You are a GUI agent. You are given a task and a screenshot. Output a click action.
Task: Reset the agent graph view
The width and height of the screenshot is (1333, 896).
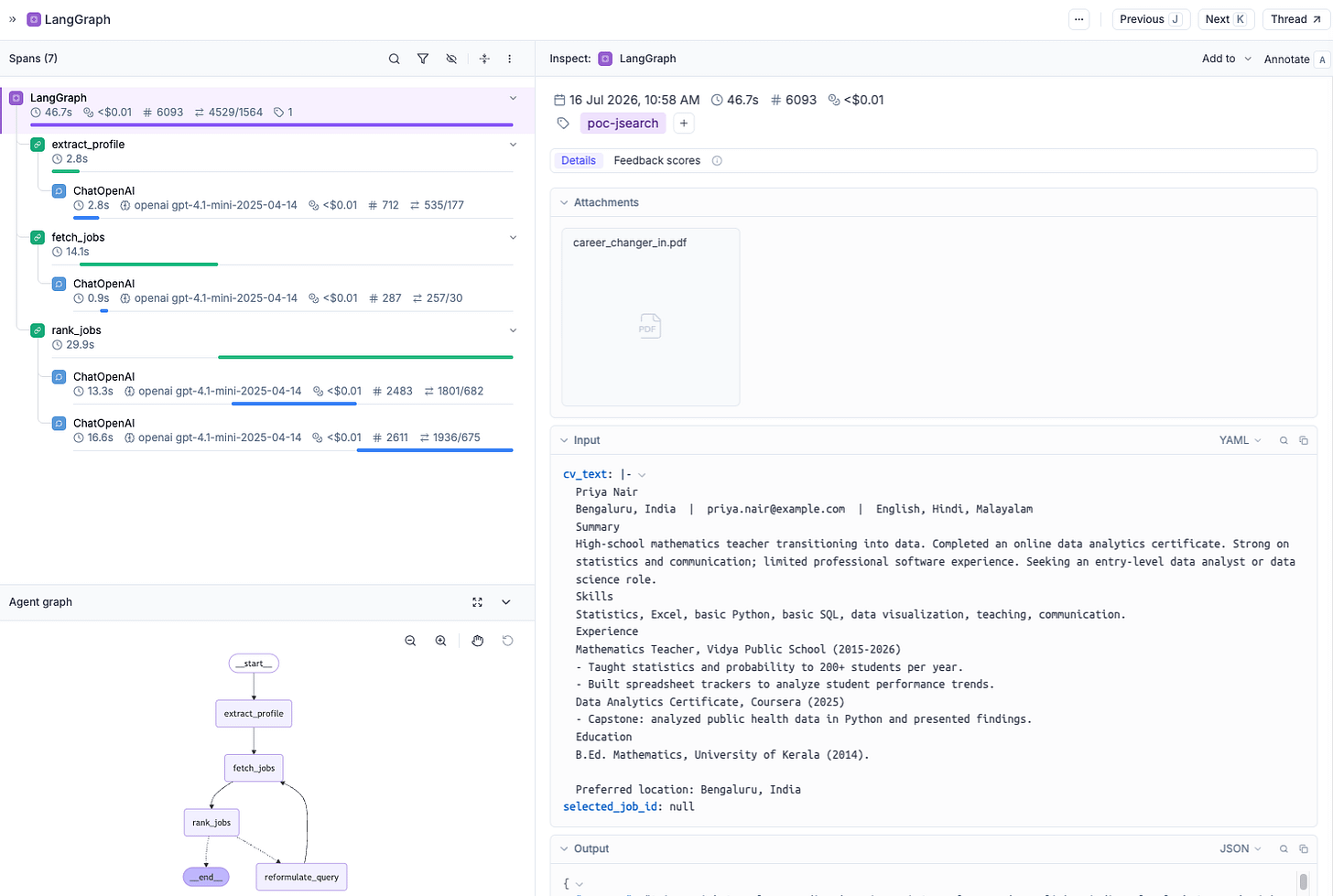click(x=508, y=641)
